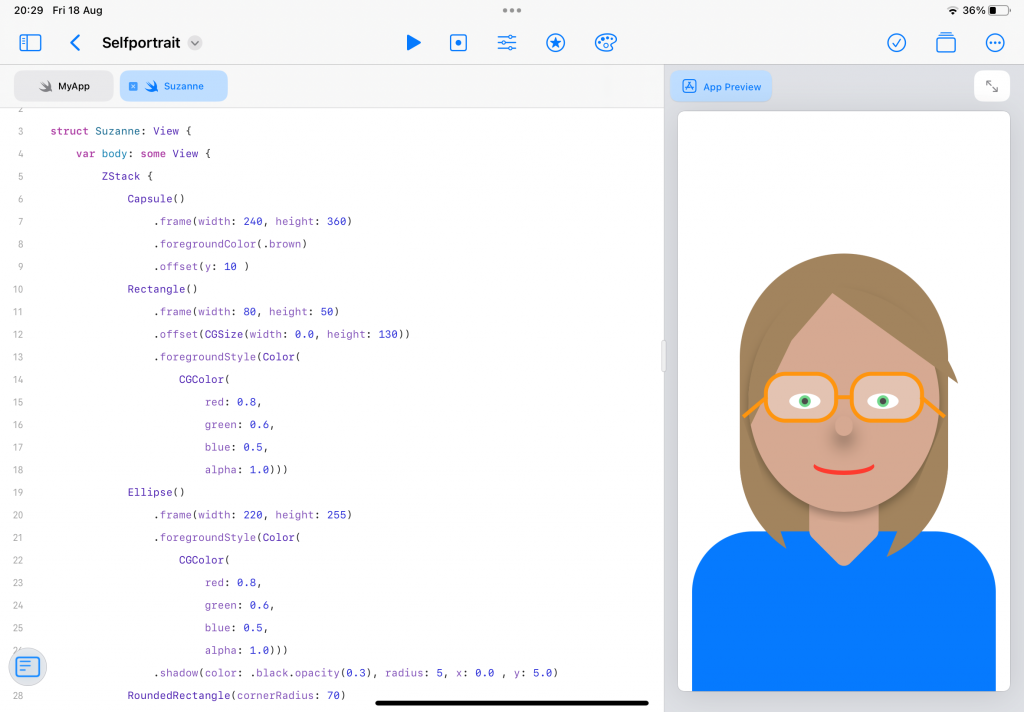Open the Selfportrait title dropdown chevron
Image resolution: width=1024 pixels, height=712 pixels.
click(x=196, y=43)
